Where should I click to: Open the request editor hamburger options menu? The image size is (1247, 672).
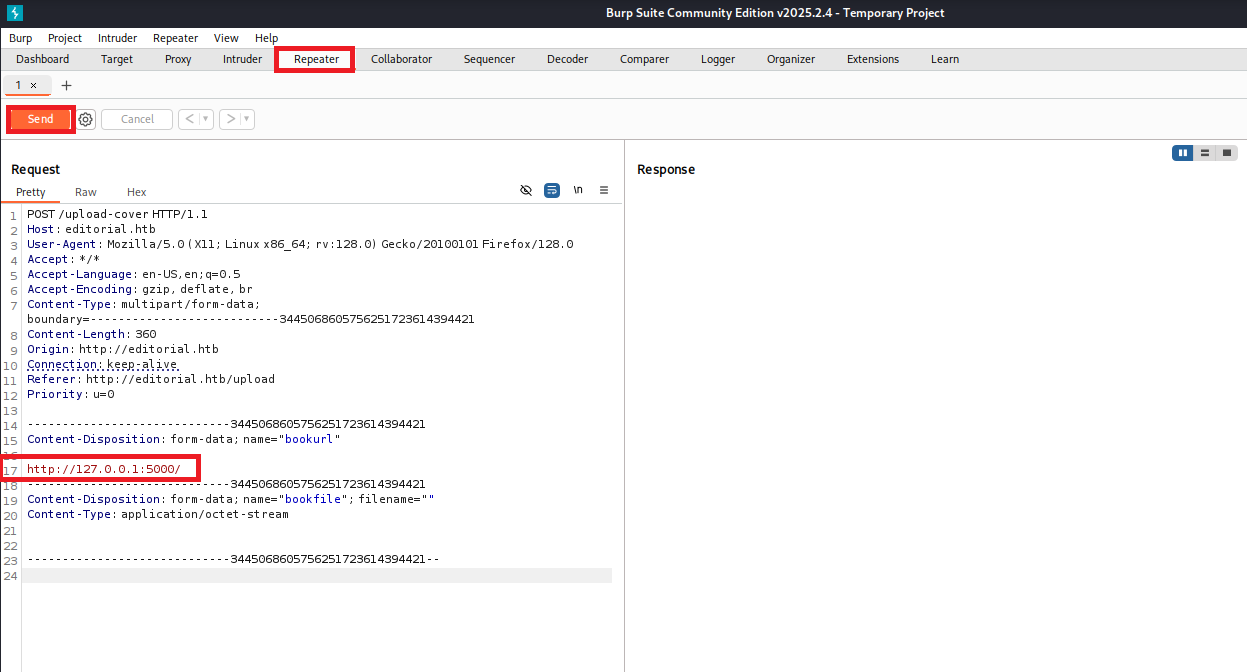(604, 190)
